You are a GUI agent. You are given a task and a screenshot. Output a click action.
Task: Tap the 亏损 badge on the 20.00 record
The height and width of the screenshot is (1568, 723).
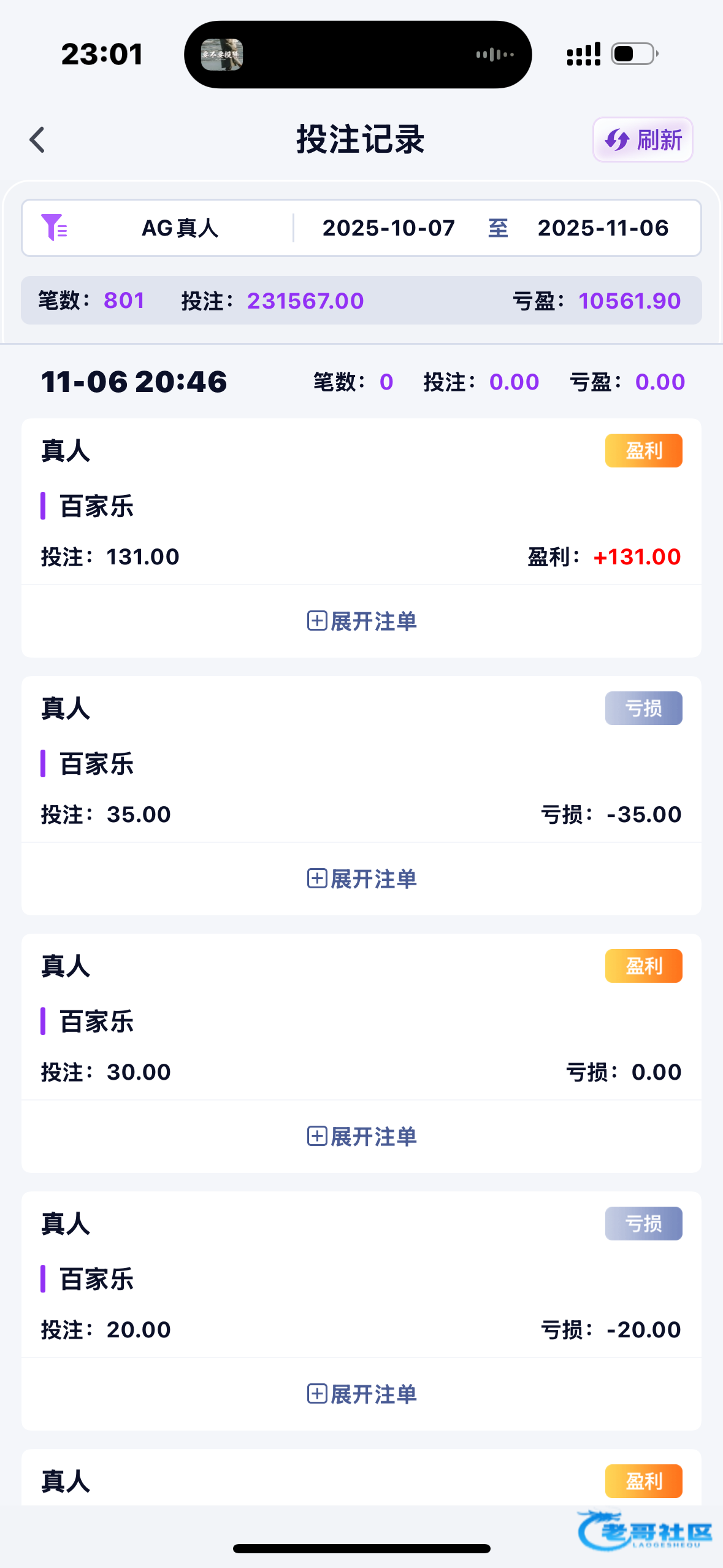[643, 1224]
